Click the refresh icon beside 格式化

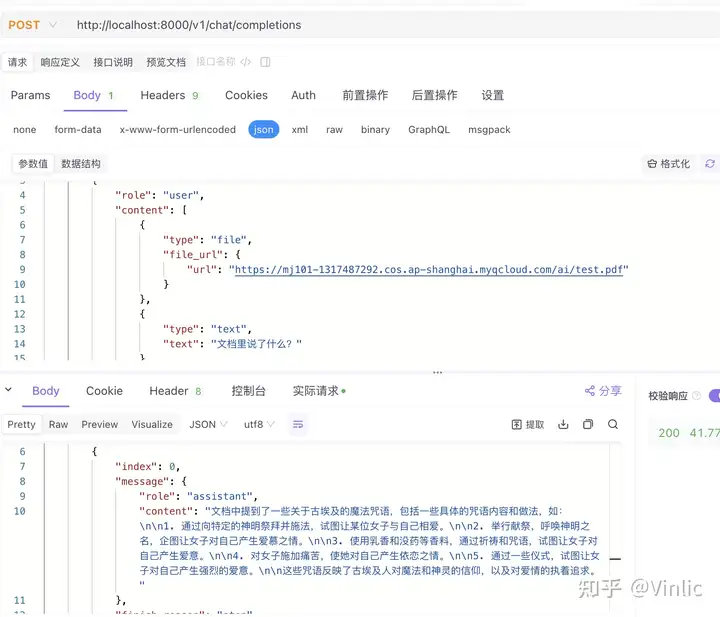pyautogui.click(x=710, y=163)
